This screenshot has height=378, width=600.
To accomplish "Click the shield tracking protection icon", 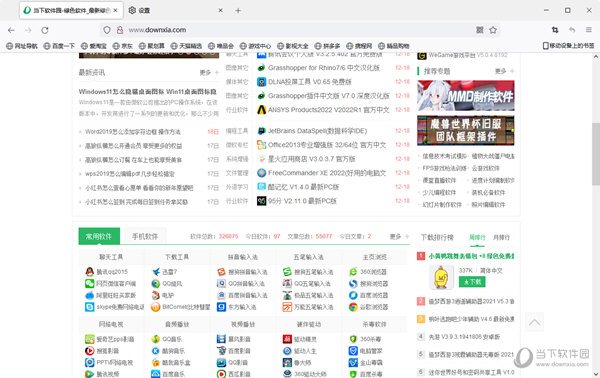I will [107, 30].
